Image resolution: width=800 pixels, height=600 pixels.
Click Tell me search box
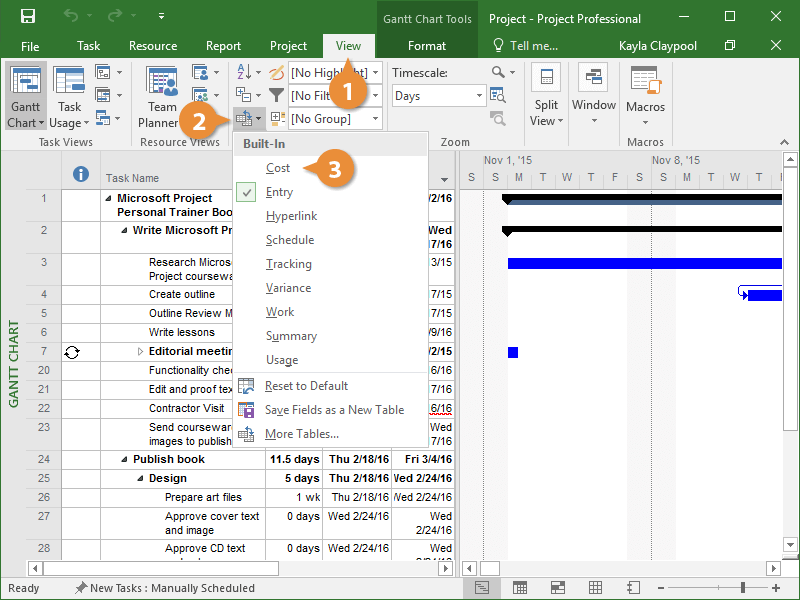(x=526, y=46)
